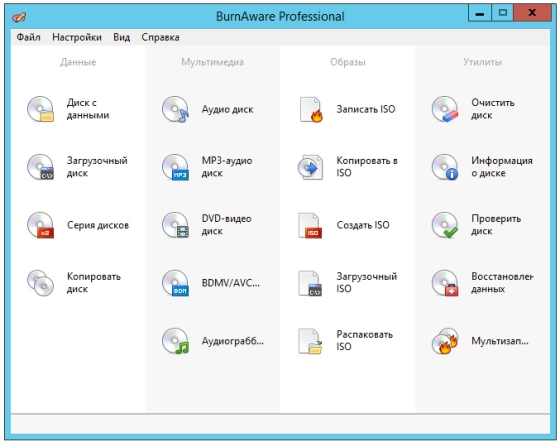
Task: Open the BDMV/AVC... Blu-ray disc icon
Action: [x=175, y=283]
